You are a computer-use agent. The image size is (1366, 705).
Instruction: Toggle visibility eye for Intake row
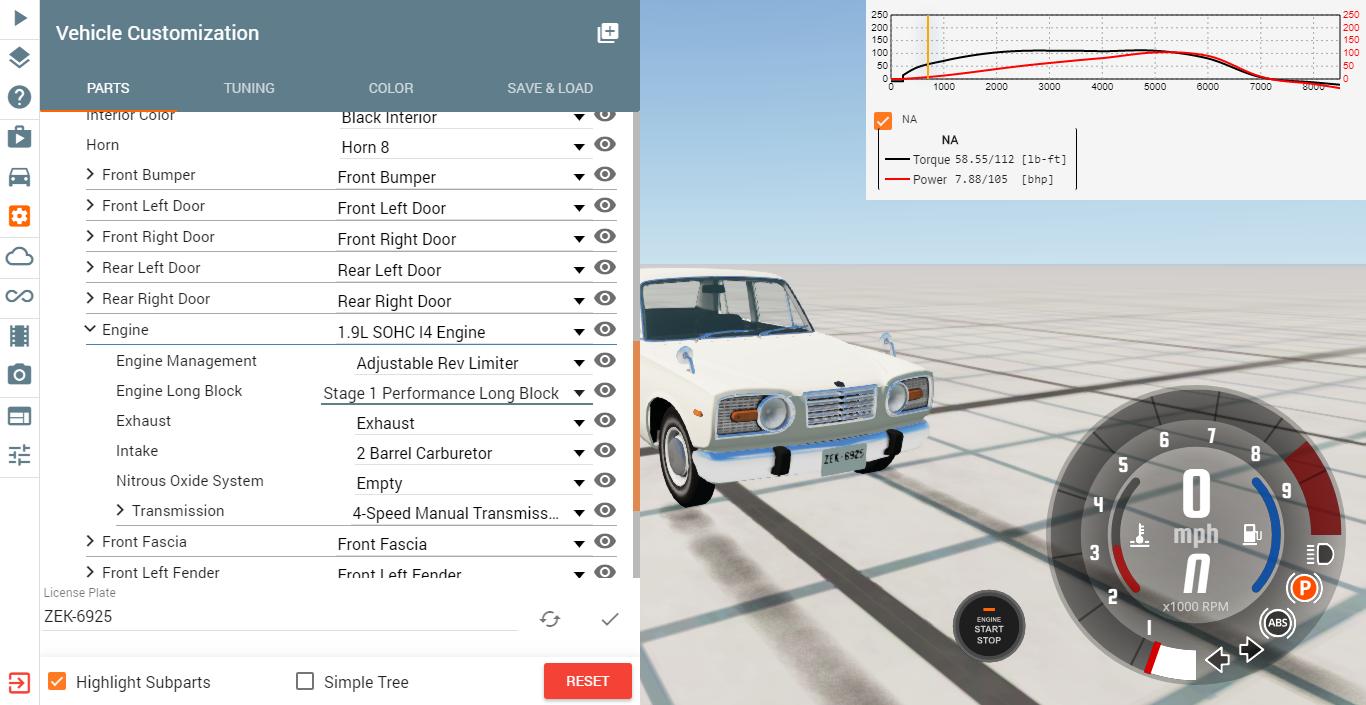pos(604,450)
